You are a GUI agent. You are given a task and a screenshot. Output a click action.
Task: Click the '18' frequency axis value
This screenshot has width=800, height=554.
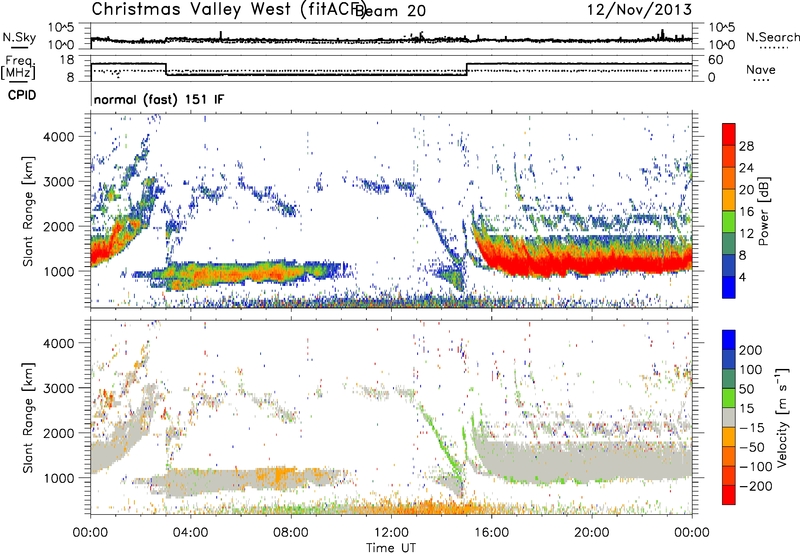67,60
